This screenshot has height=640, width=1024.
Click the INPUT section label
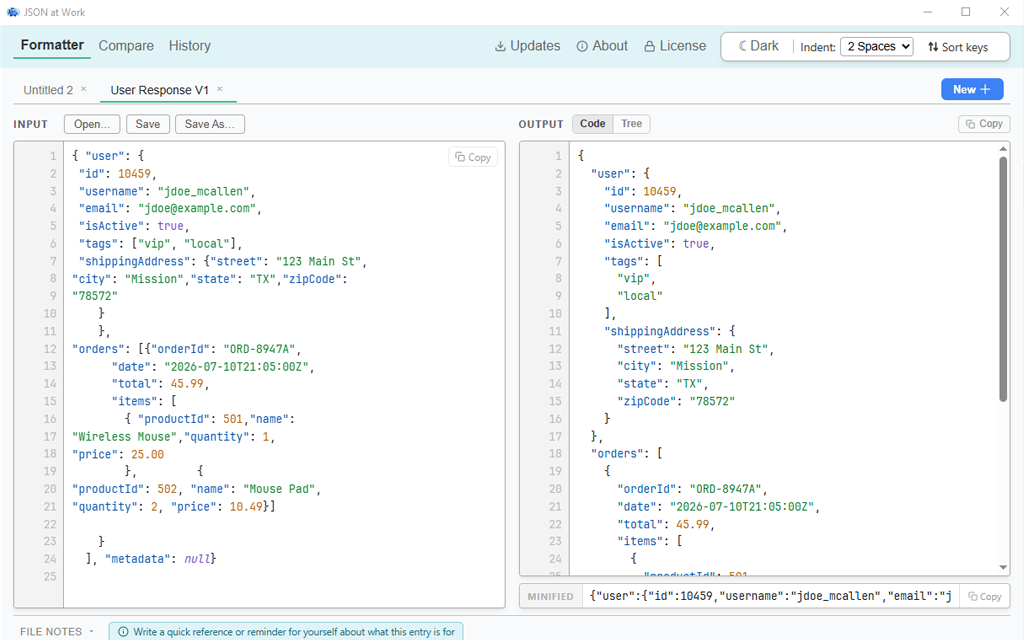coord(31,124)
